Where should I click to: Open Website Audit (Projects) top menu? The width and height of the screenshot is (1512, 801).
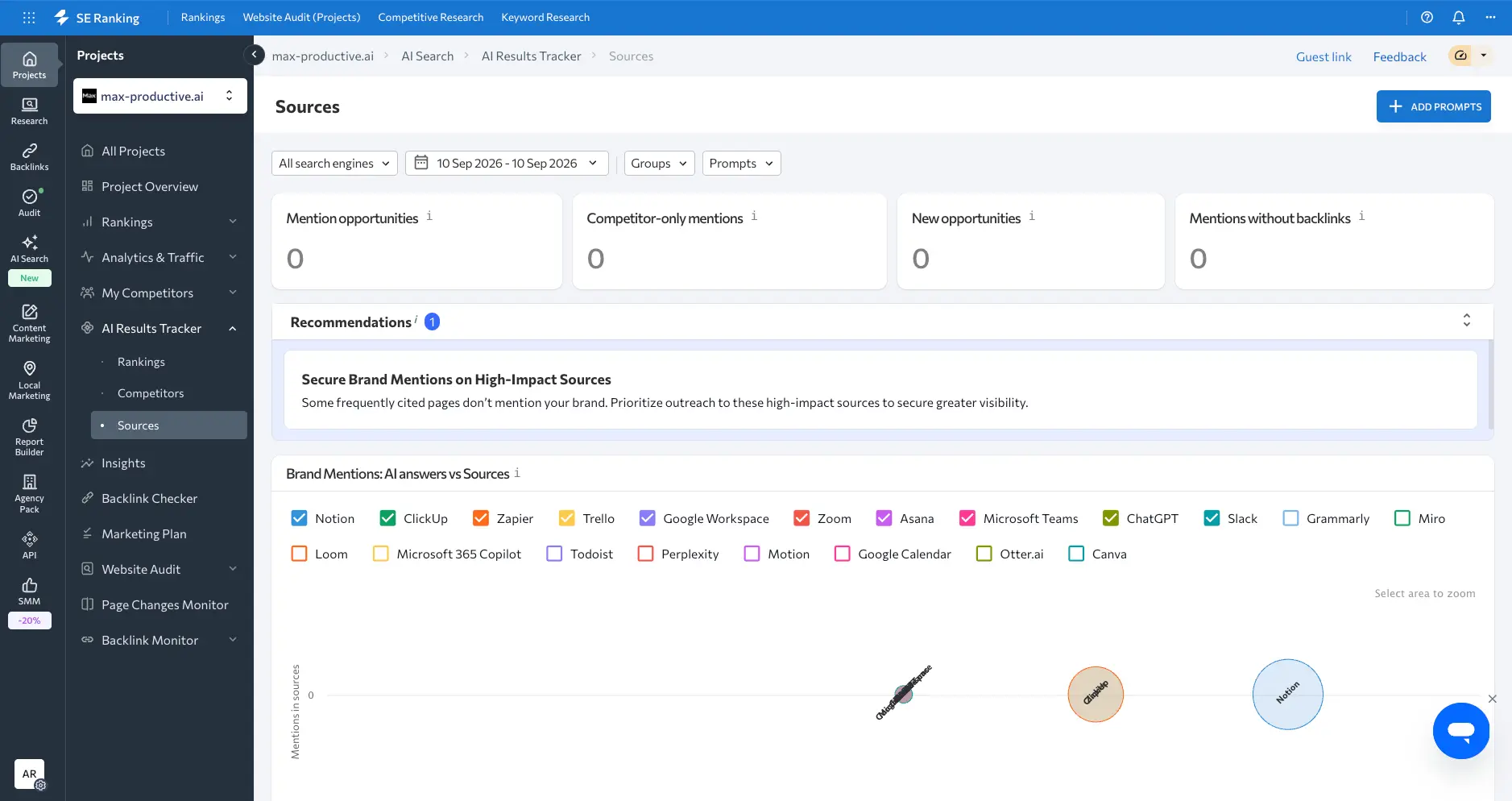click(x=301, y=17)
